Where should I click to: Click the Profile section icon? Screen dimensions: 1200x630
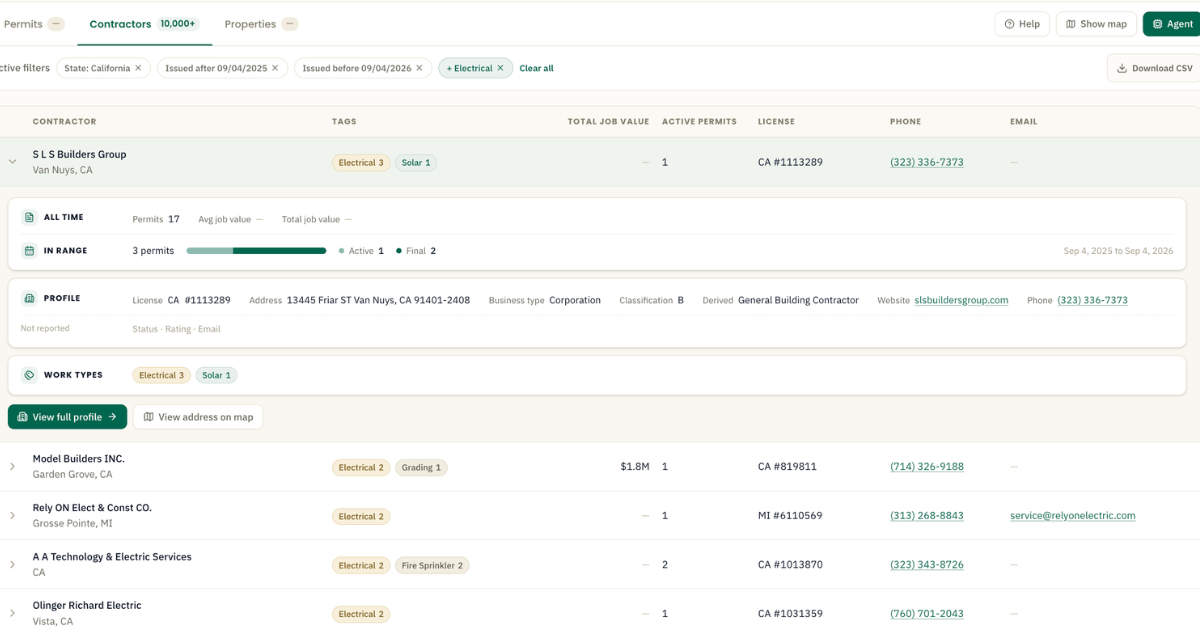29,298
